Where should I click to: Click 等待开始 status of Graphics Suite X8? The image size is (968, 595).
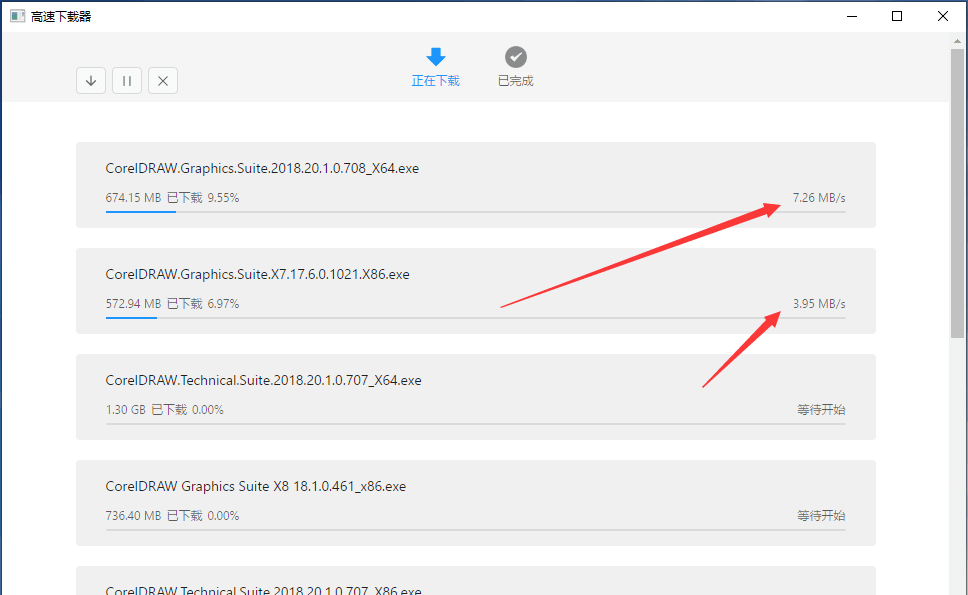(821, 516)
